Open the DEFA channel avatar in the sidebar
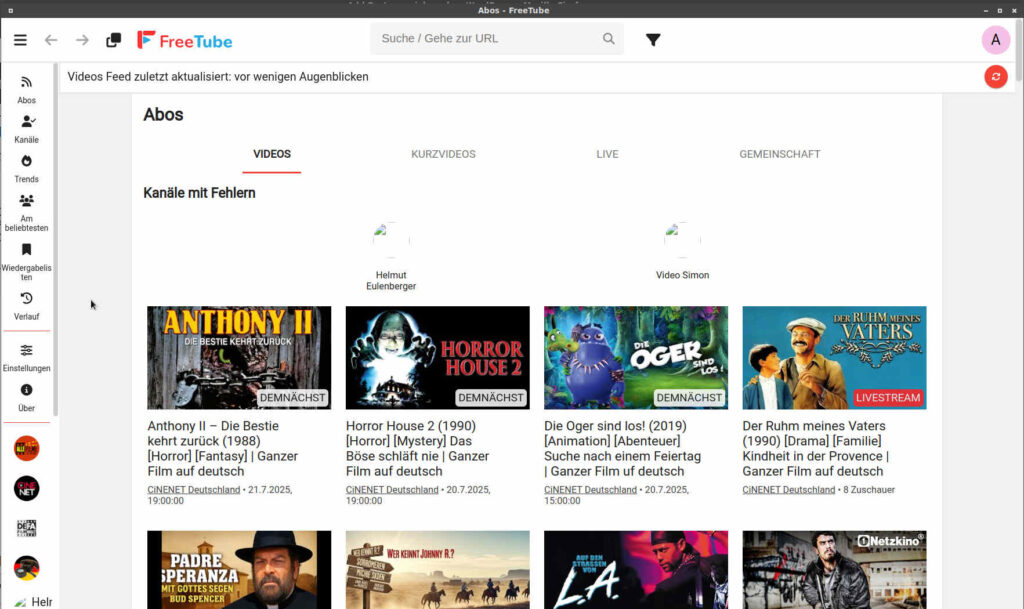The image size is (1024, 609). coord(27,528)
